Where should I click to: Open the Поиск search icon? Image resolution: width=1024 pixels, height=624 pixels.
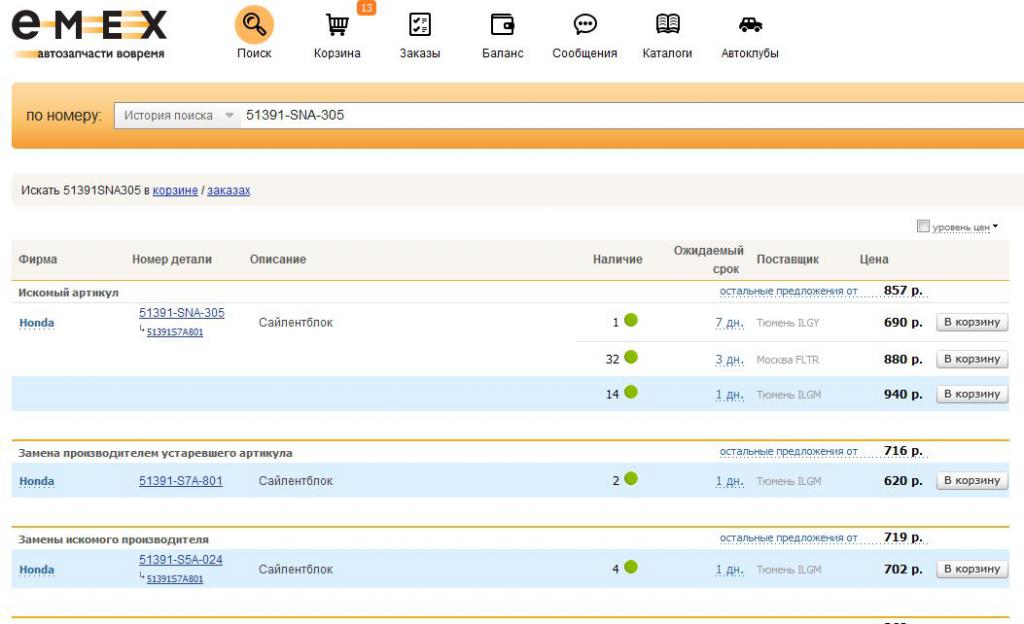tap(254, 25)
